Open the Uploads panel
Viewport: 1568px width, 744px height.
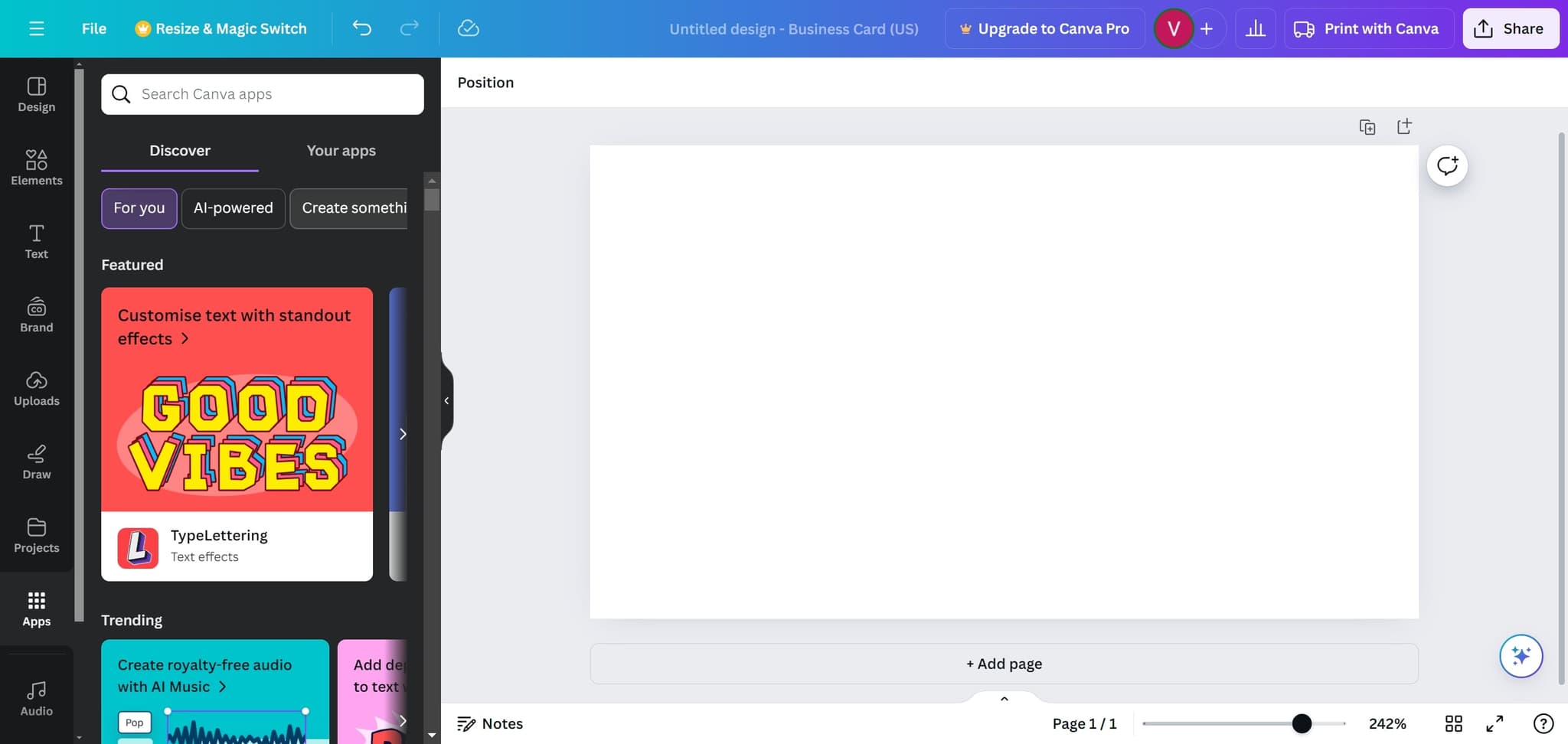tap(36, 389)
